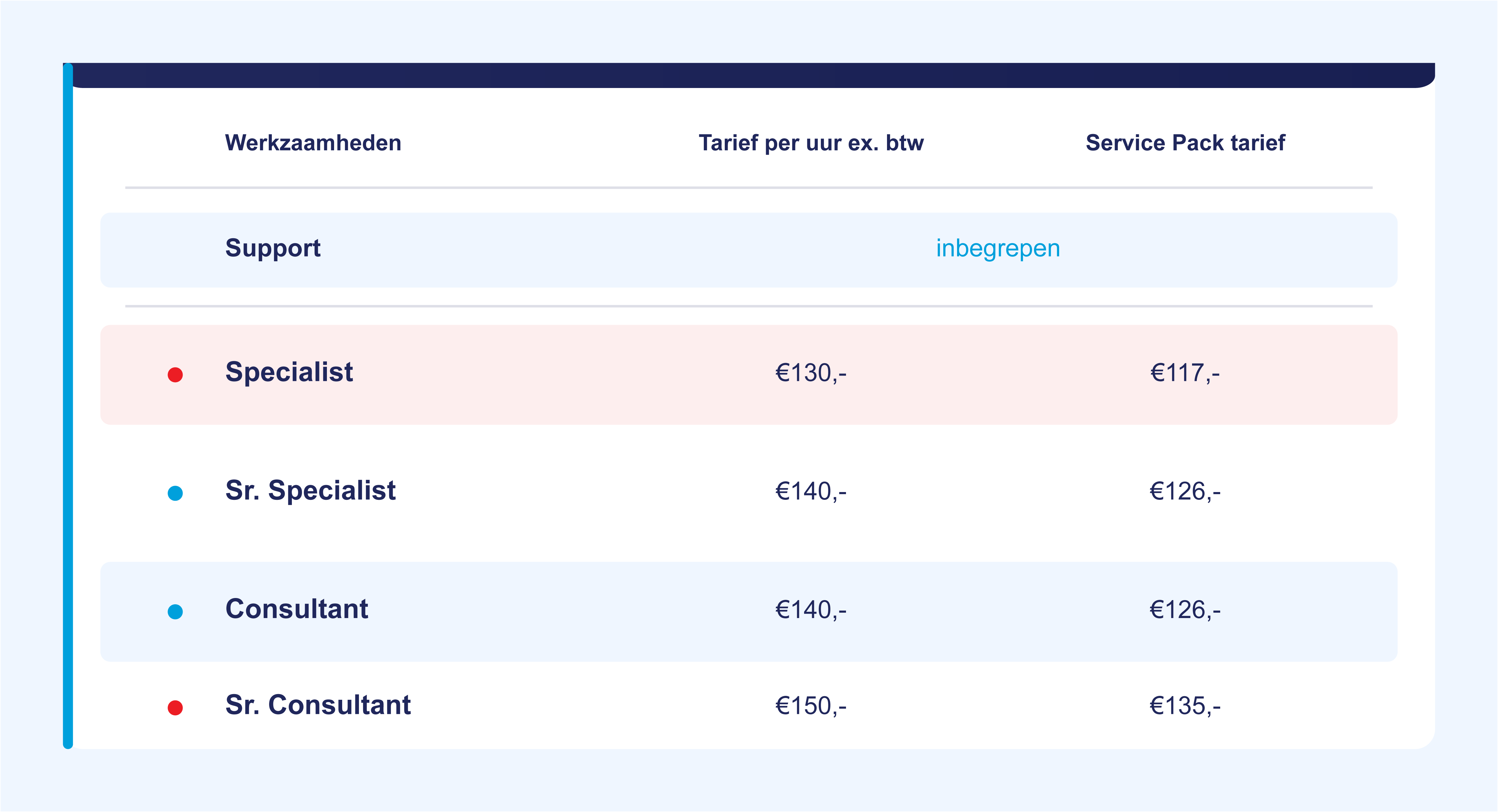1498x812 pixels.
Task: Select the Tarief per uur ex. btw header
Action: click(x=811, y=143)
